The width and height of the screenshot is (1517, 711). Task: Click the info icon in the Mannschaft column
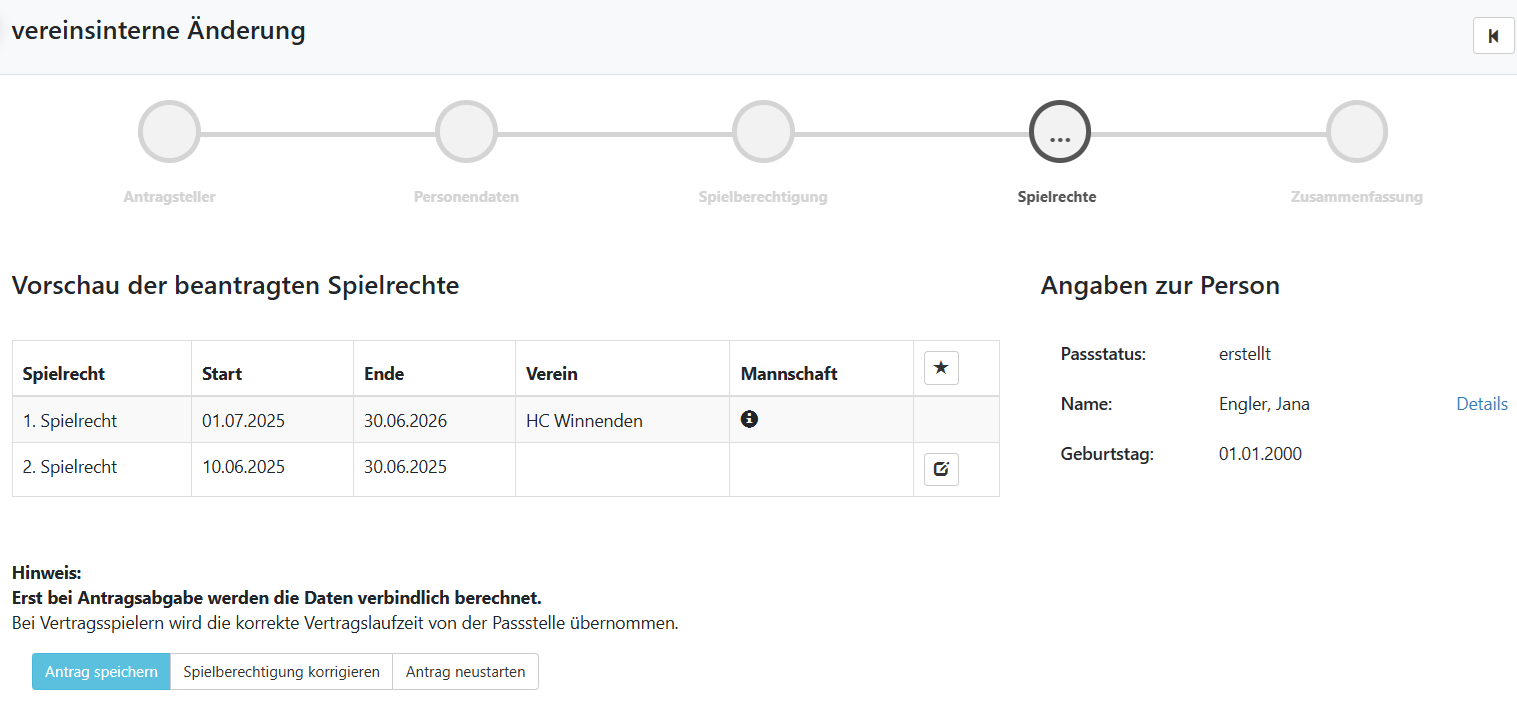tap(749, 419)
